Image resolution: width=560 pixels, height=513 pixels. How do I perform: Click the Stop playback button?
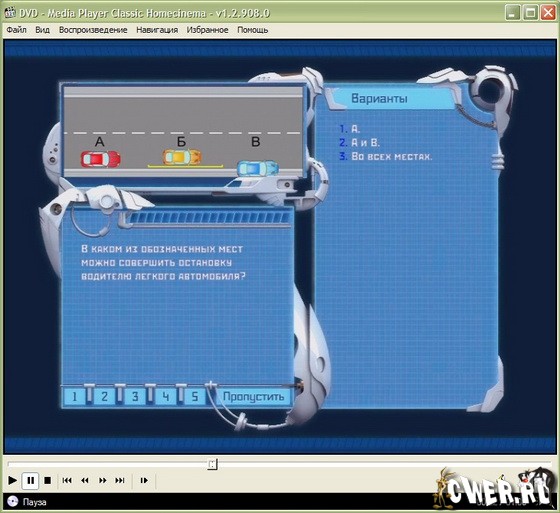(x=47, y=480)
